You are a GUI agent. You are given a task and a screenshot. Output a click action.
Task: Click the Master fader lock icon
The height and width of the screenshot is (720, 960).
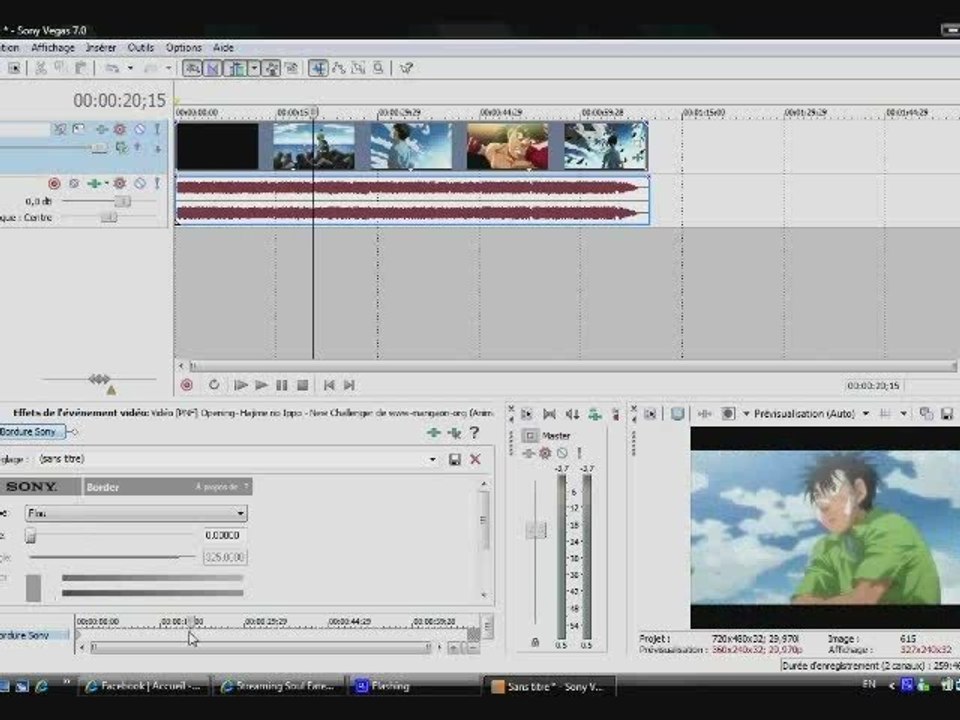coord(535,642)
